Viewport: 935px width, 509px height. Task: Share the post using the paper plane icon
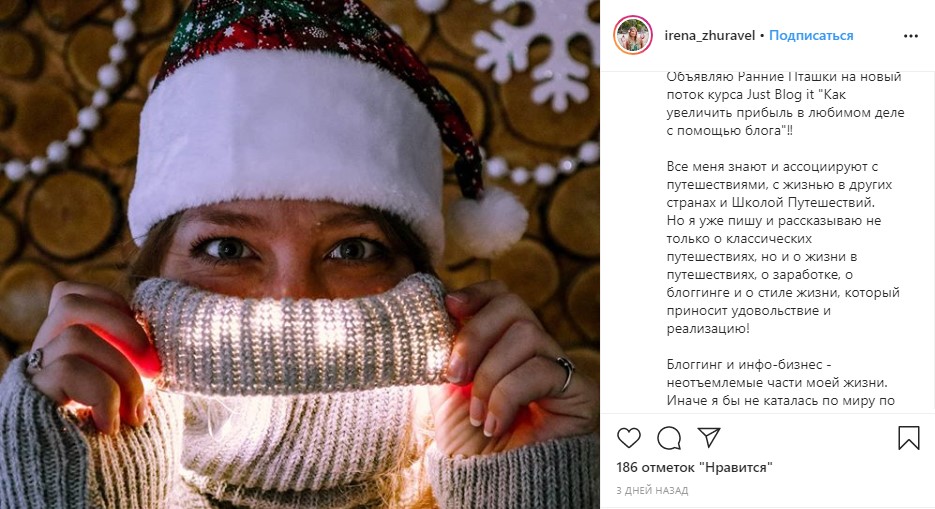[709, 437]
